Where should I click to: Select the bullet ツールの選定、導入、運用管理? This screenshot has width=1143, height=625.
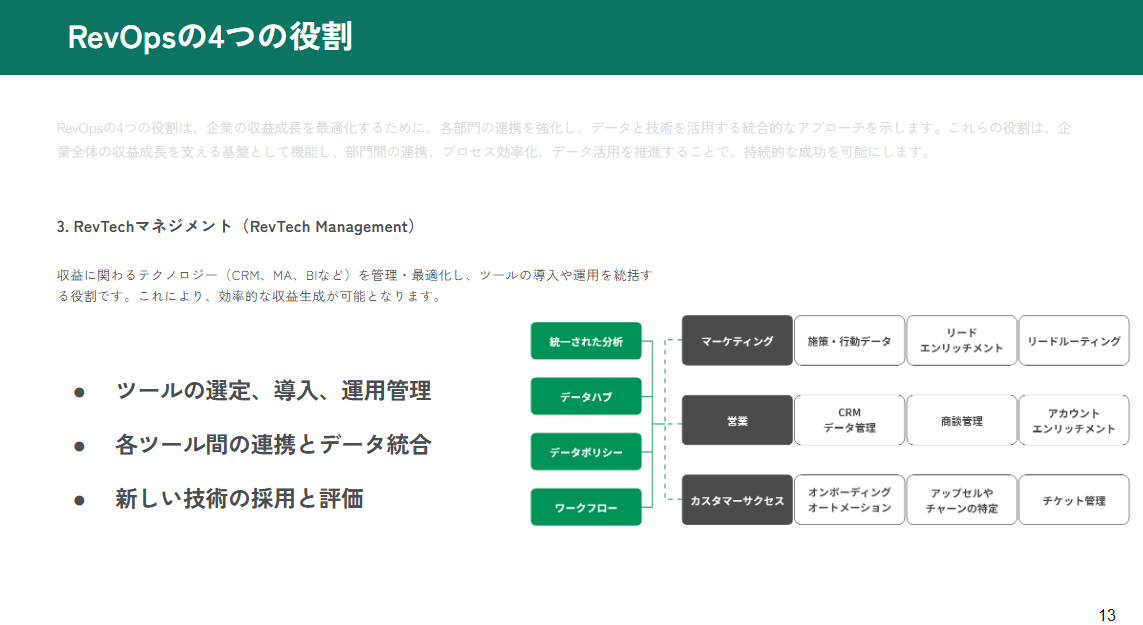(273, 391)
